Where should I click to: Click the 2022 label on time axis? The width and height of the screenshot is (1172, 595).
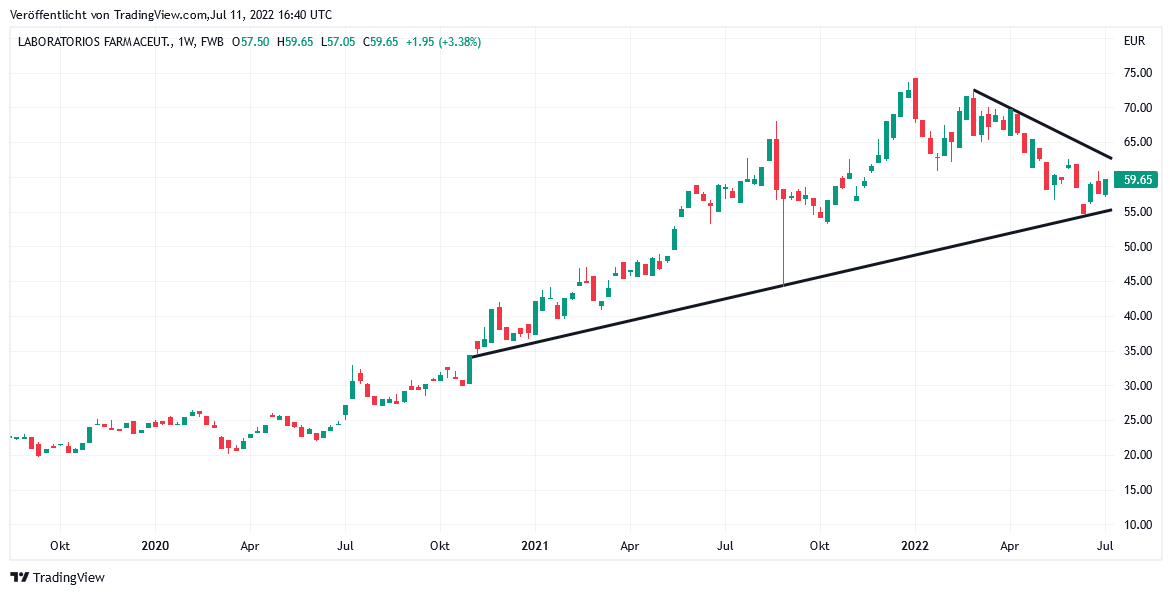915,547
